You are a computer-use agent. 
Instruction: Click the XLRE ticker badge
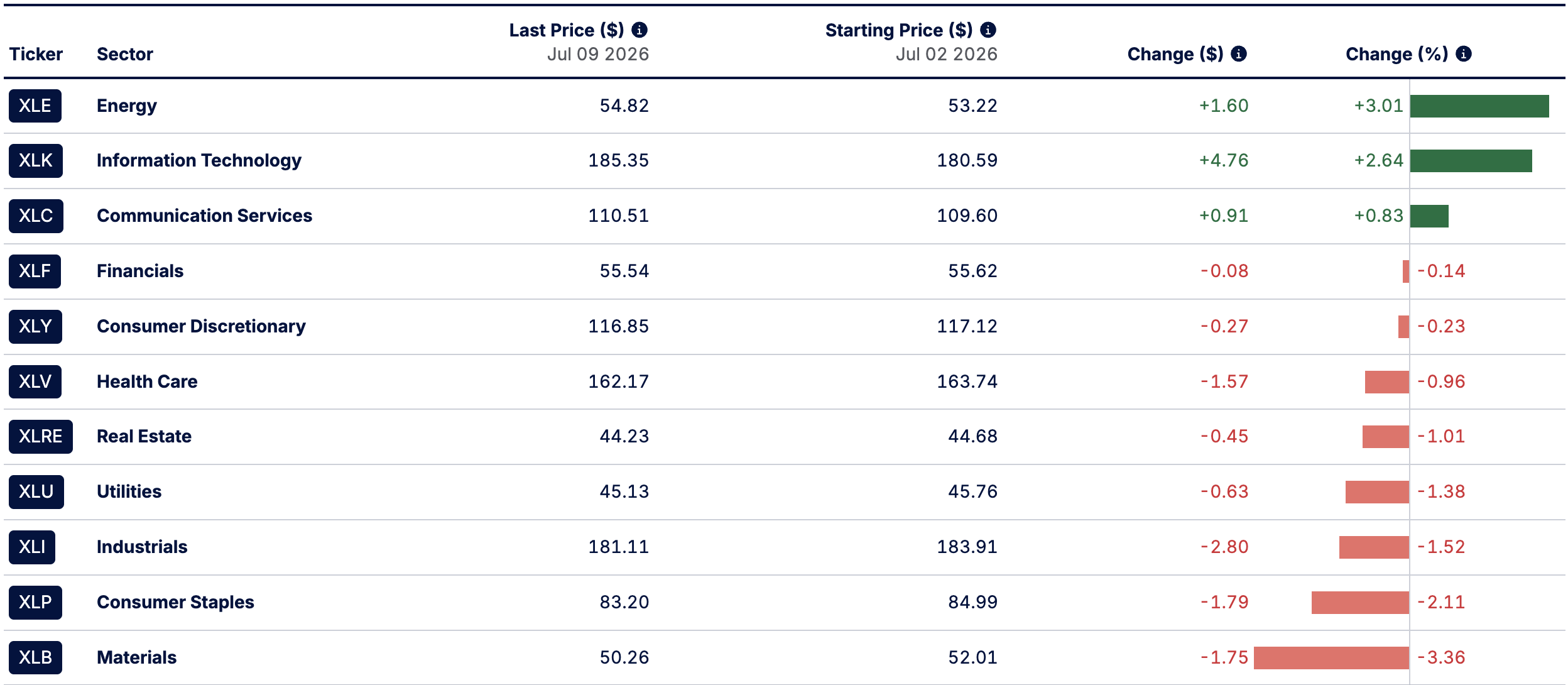click(x=41, y=437)
